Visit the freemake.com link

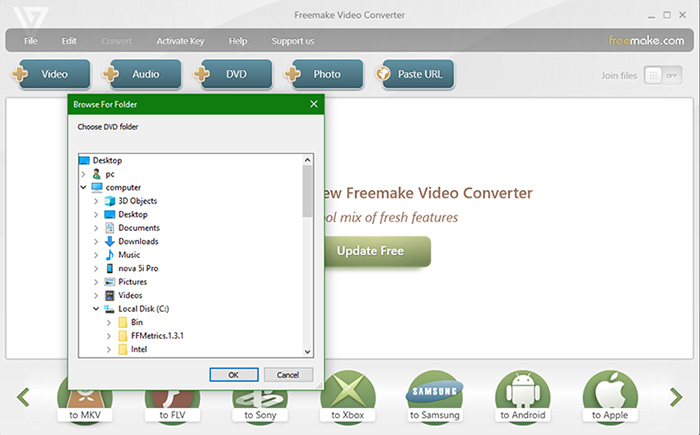click(x=646, y=41)
